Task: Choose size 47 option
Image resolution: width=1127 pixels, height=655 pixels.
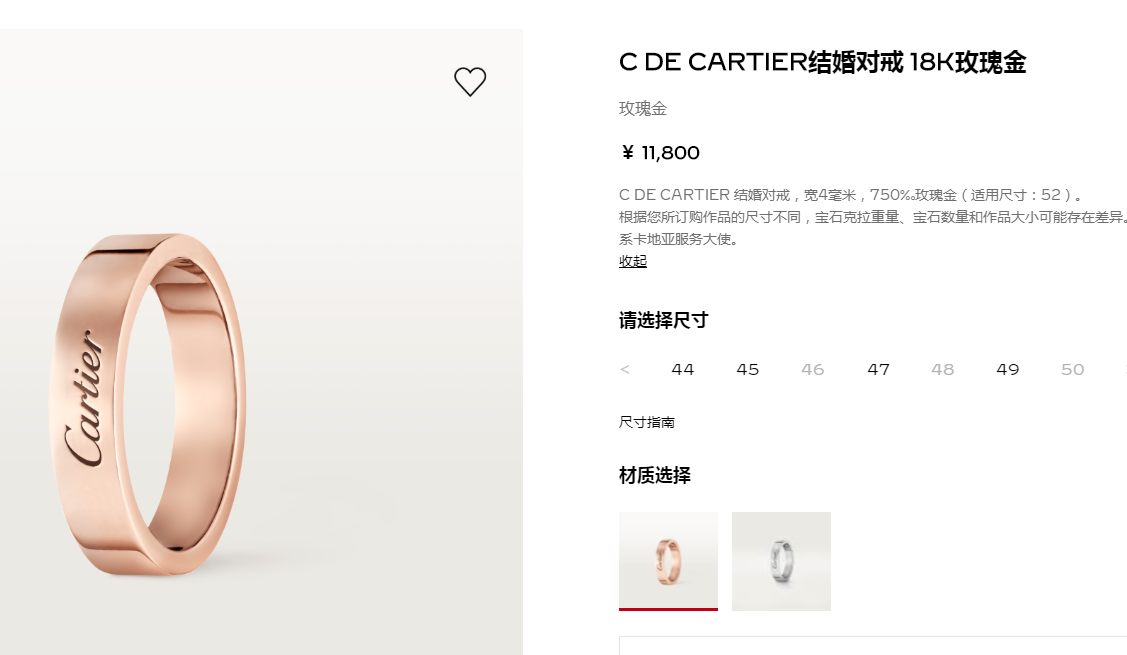Action: point(878,370)
